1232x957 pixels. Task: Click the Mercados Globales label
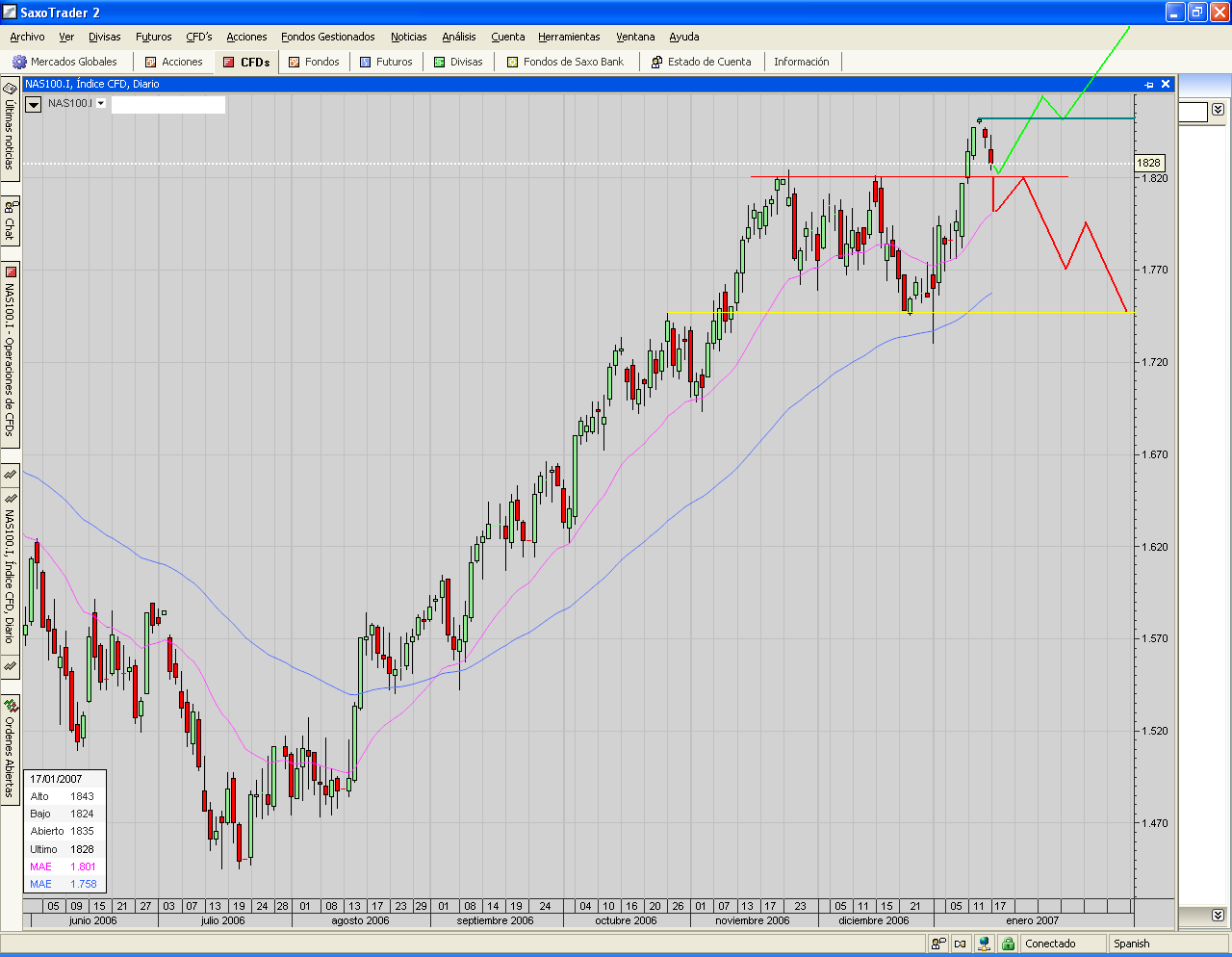tap(74, 62)
